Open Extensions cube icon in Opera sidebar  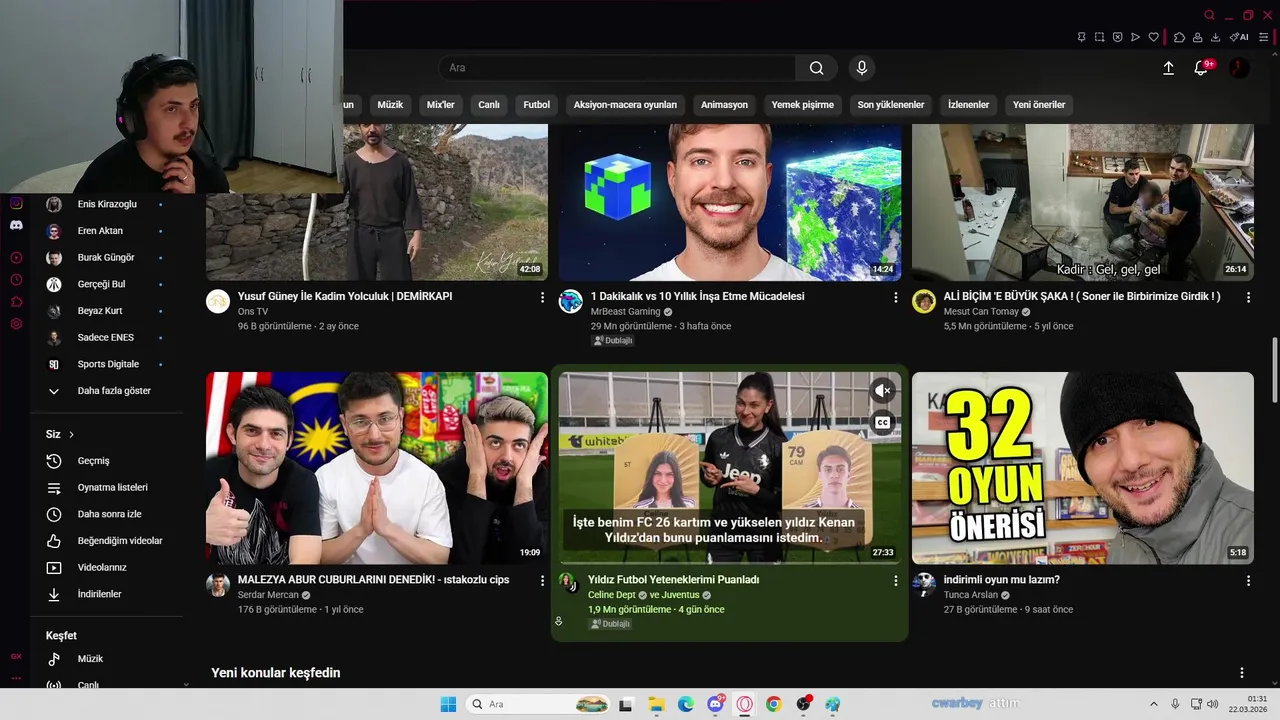pos(16,301)
